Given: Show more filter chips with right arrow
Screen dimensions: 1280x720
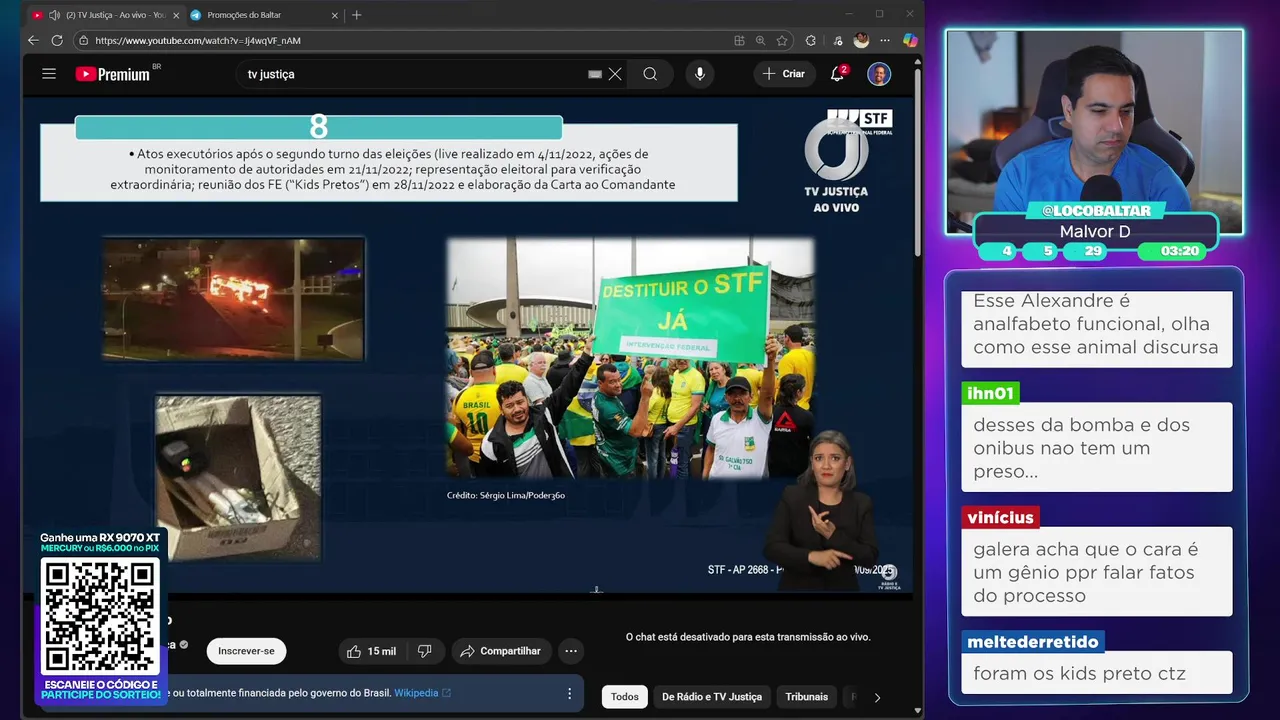Looking at the screenshot, I should click(877, 697).
